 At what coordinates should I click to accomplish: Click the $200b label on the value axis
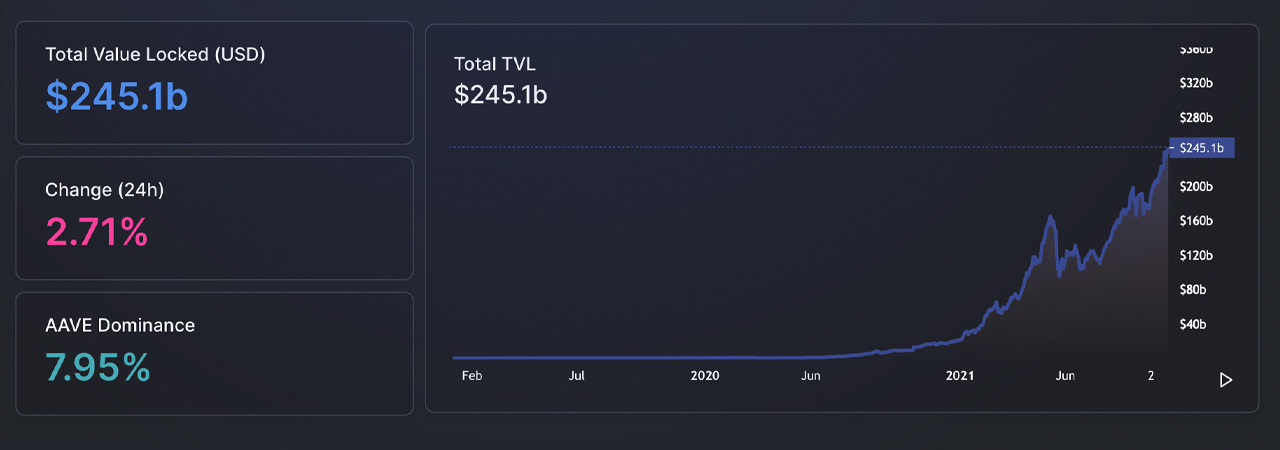pos(1196,187)
